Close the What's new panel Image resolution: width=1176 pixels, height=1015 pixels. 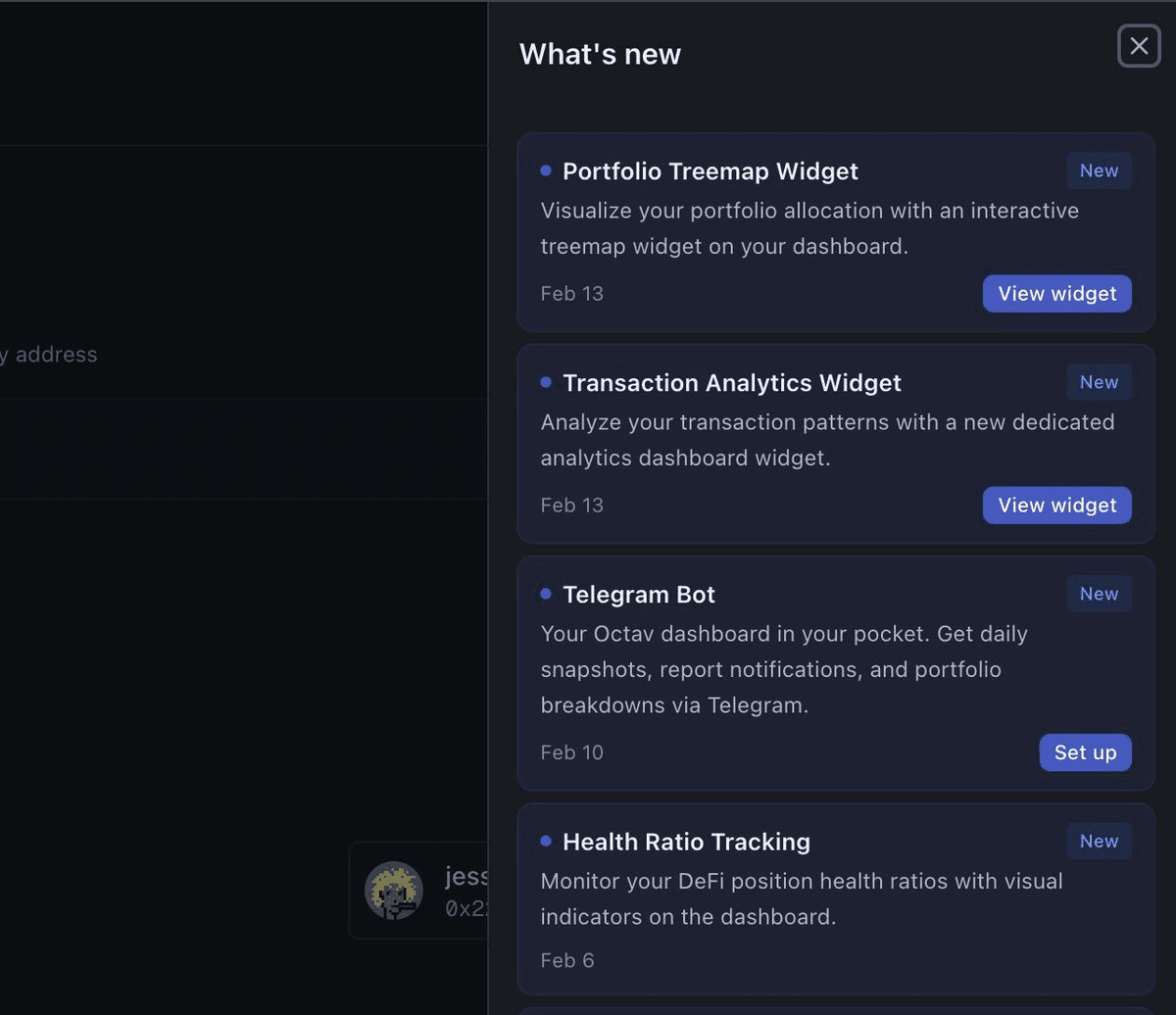click(x=1139, y=46)
